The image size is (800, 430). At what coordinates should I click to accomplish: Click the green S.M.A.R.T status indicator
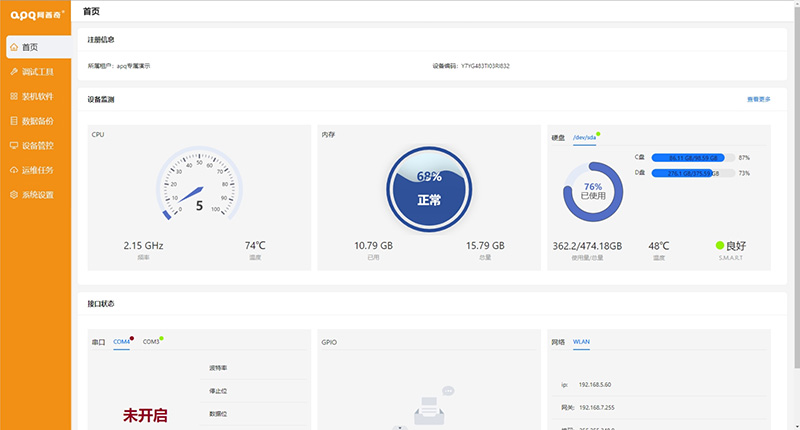click(x=720, y=245)
